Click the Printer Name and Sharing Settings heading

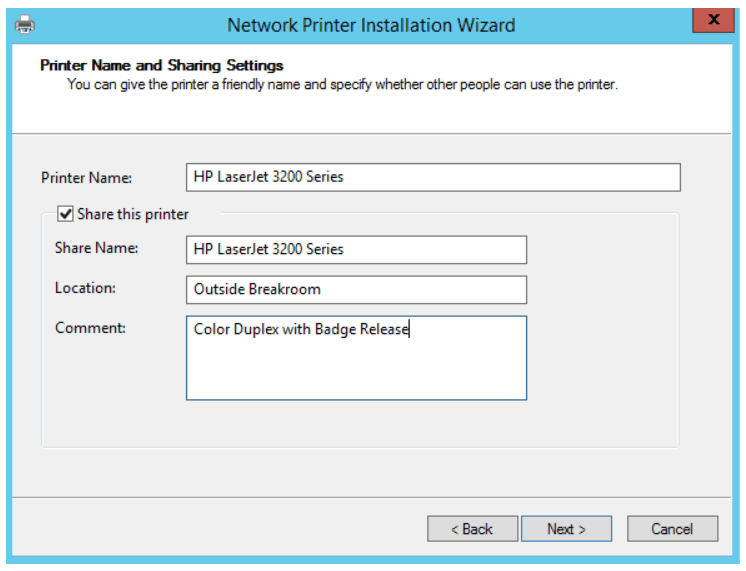162,65
